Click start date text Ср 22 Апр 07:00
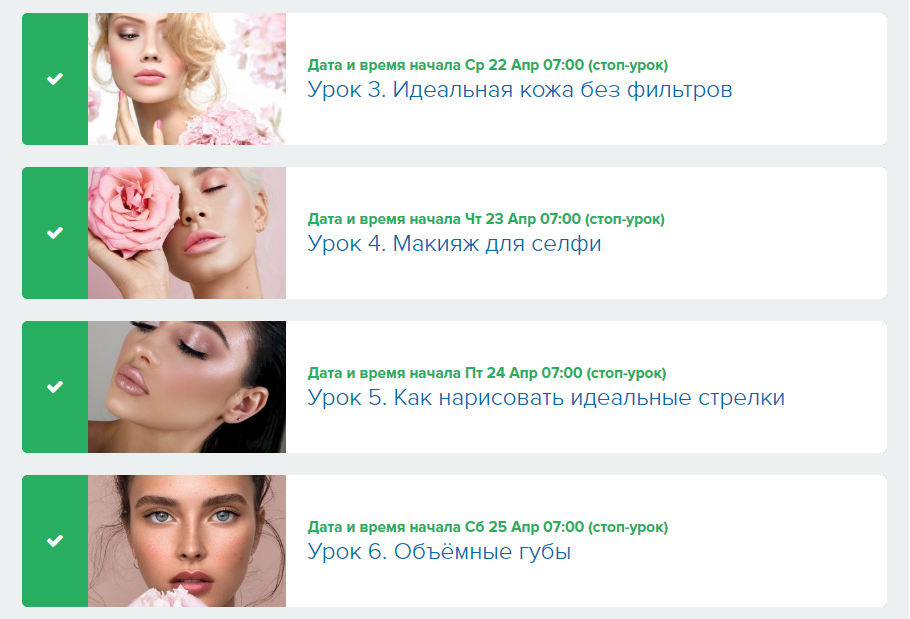This screenshot has height=619, width=910. [524, 65]
